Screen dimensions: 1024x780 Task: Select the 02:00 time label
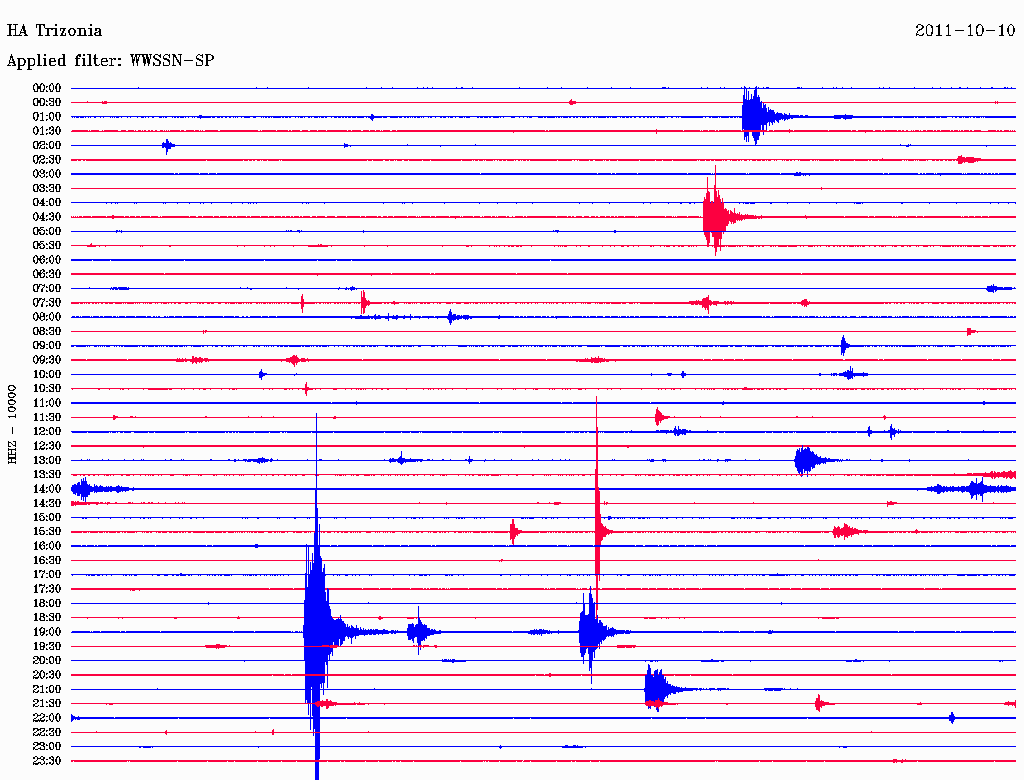point(47,146)
